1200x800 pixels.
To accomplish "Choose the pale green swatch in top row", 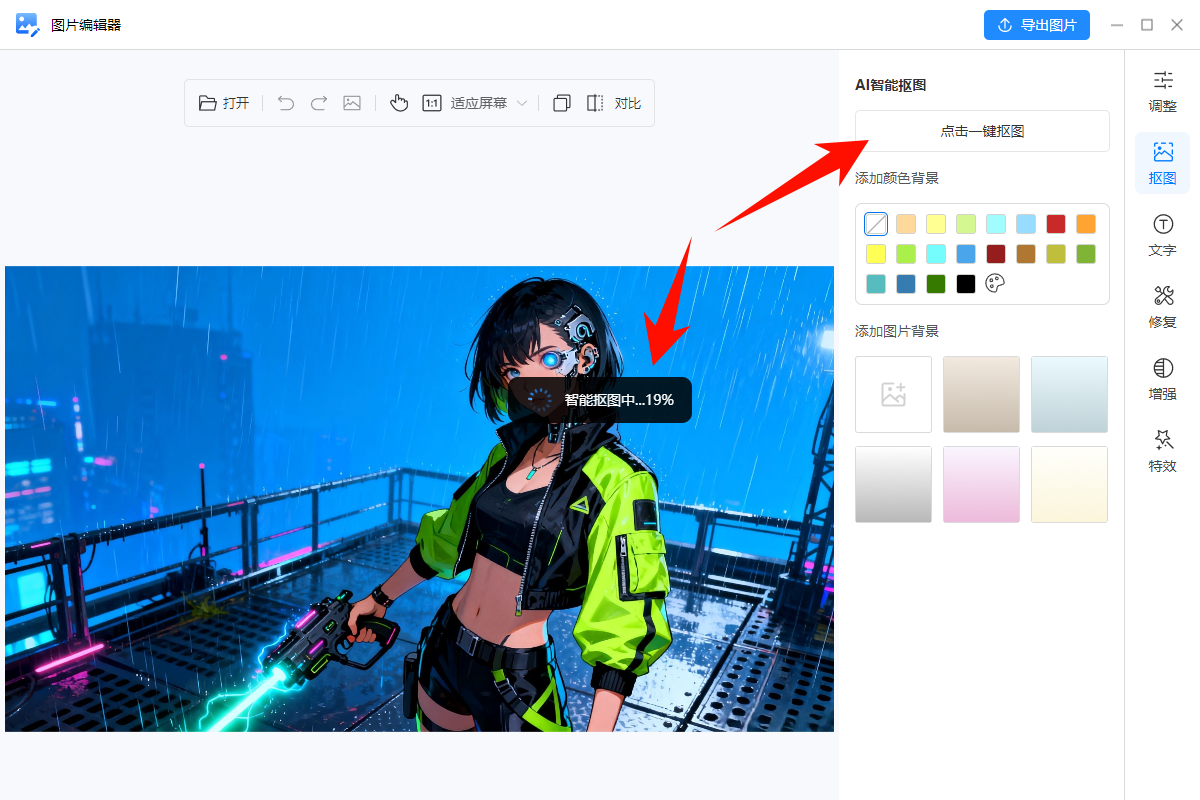I will [x=966, y=224].
